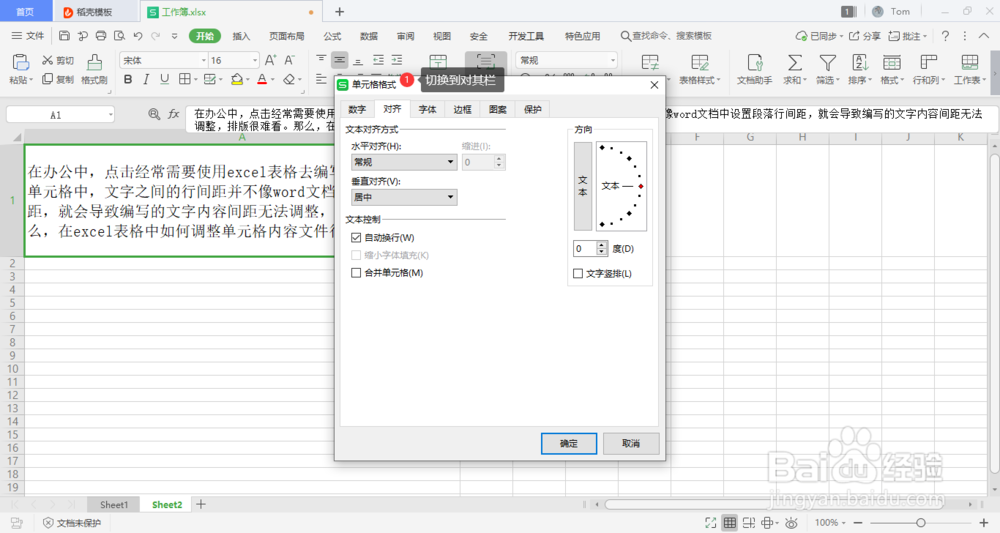
Task: Click the 筛选 Filter funnel icon
Action: 827,62
